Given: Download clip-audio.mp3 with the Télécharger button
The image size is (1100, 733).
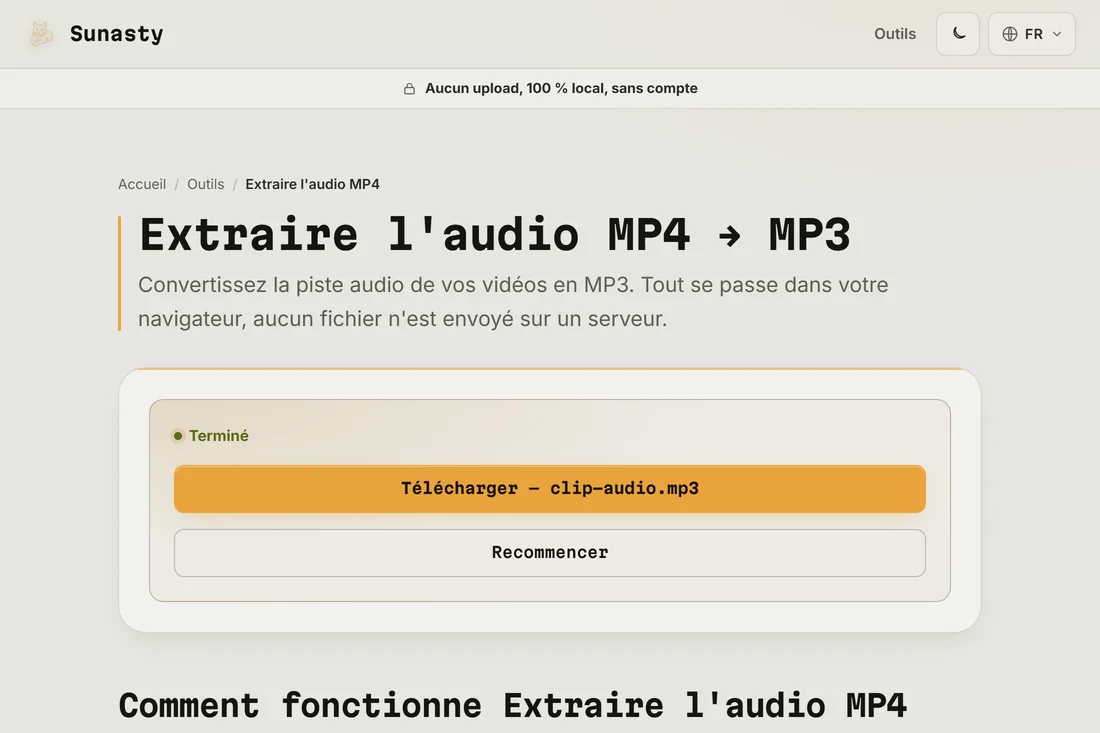Looking at the screenshot, I should [x=549, y=489].
